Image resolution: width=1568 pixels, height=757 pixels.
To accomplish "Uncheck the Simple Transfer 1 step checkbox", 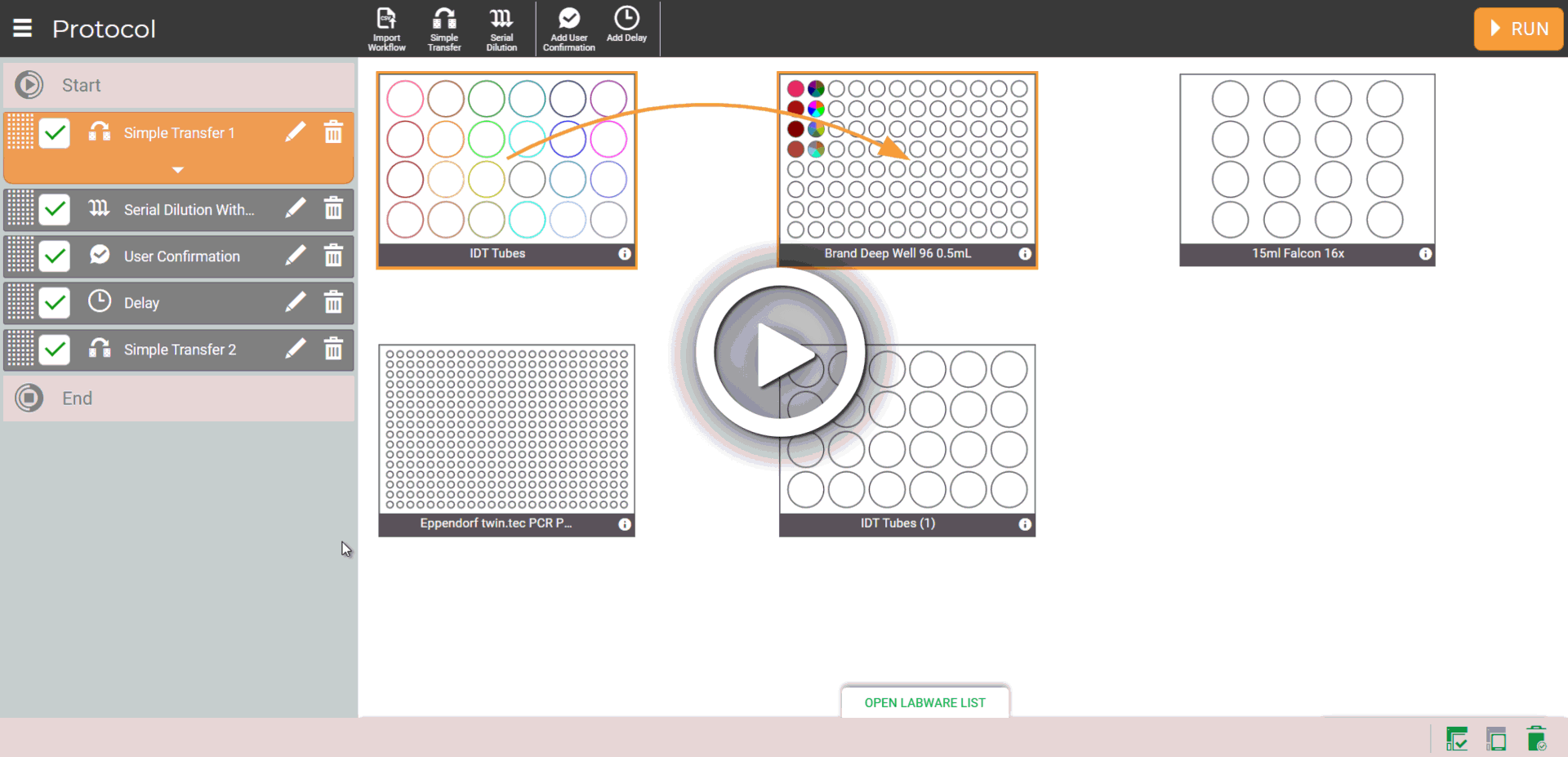I will (x=55, y=133).
